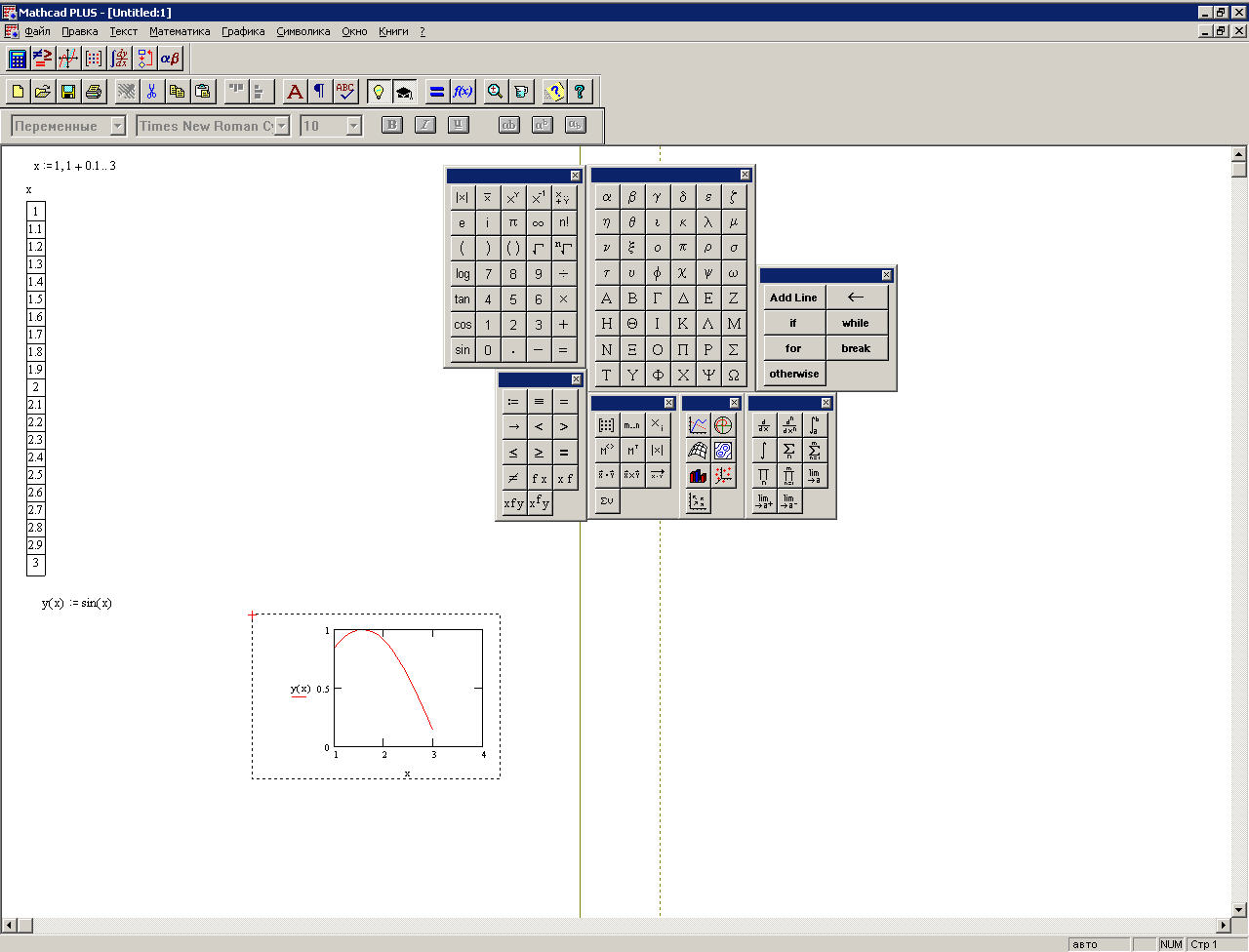Click the open file folder icon

click(x=43, y=92)
